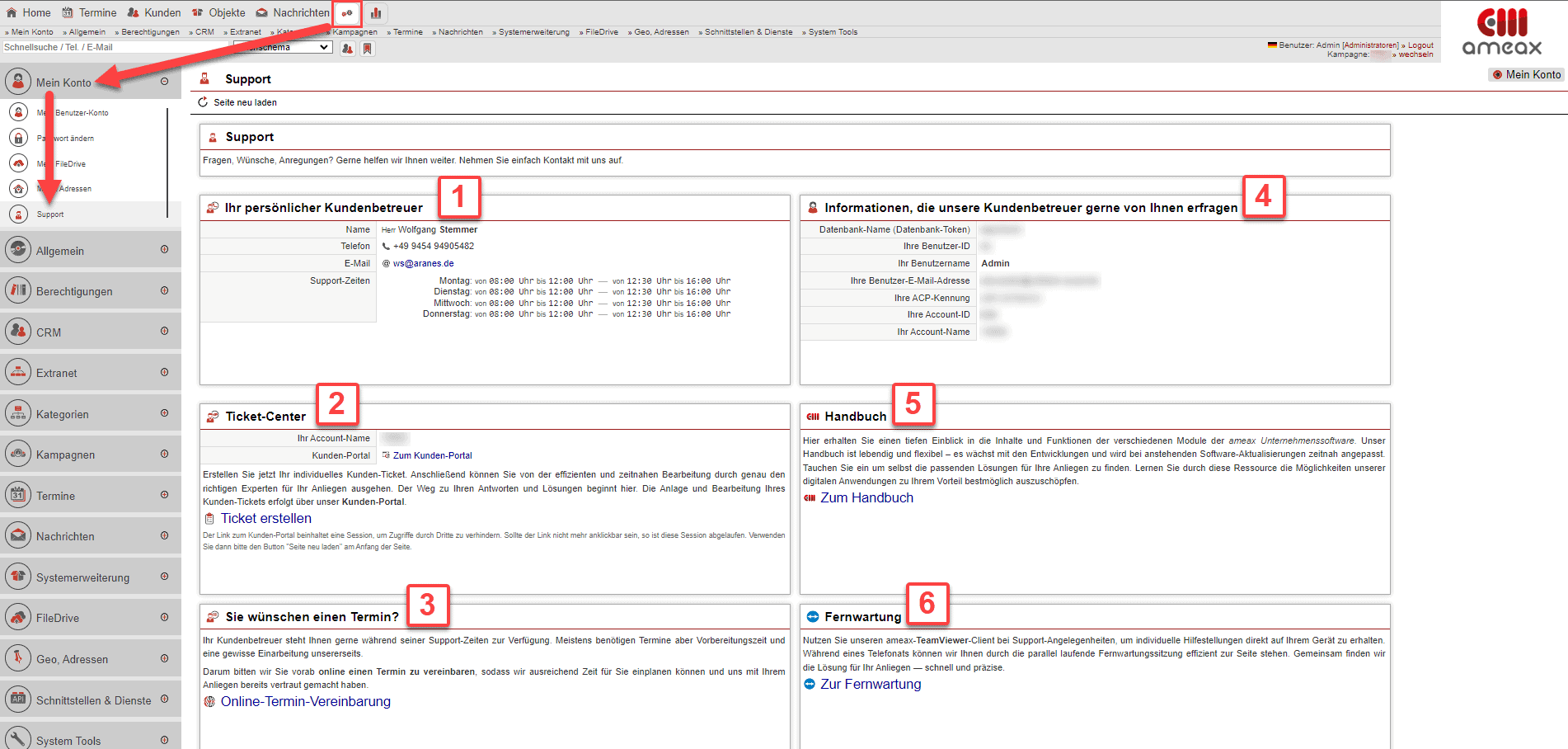Open the Kunden menu in top bar
The image size is (1568, 749).
coord(154,12)
